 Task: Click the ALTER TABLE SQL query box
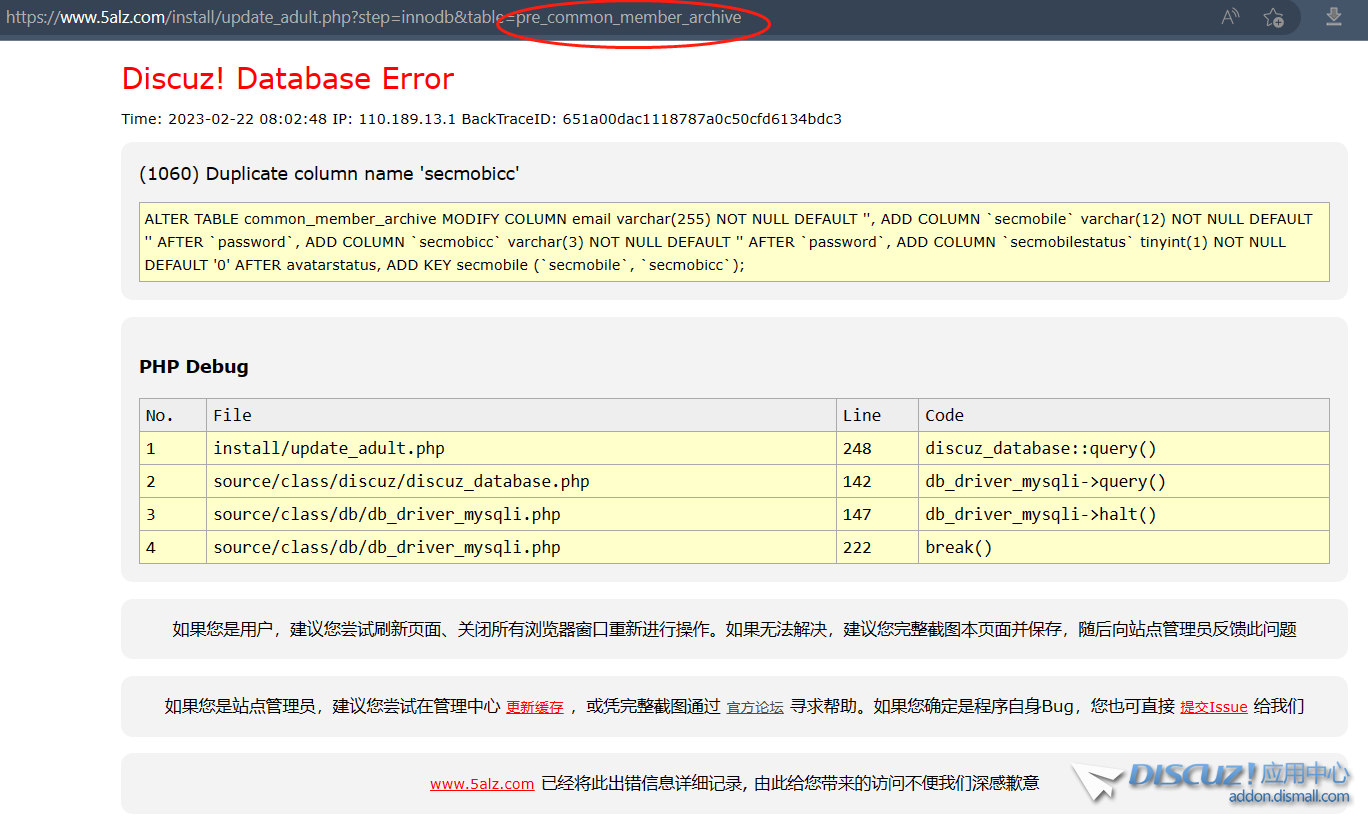pyautogui.click(x=733, y=242)
